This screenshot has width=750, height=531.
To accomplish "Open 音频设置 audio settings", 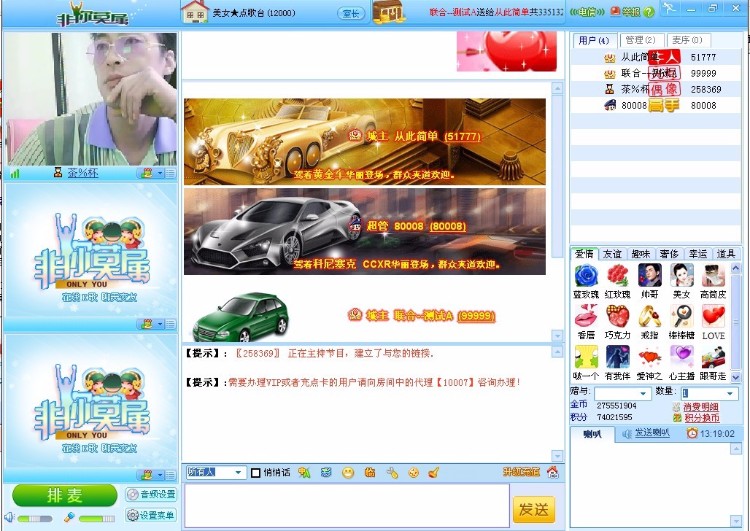I will [151, 494].
